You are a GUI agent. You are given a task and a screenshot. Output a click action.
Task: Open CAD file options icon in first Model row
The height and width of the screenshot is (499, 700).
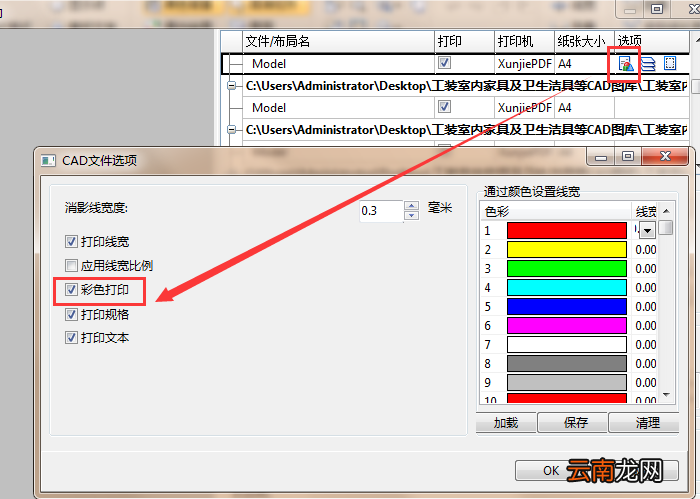[625, 64]
